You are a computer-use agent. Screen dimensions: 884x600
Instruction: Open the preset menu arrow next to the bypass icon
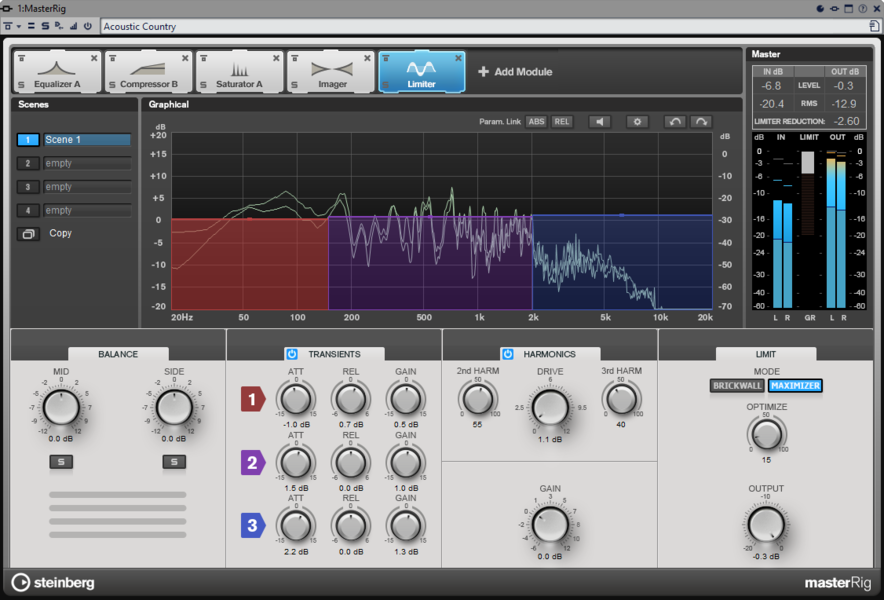pyautogui.click(x=19, y=27)
